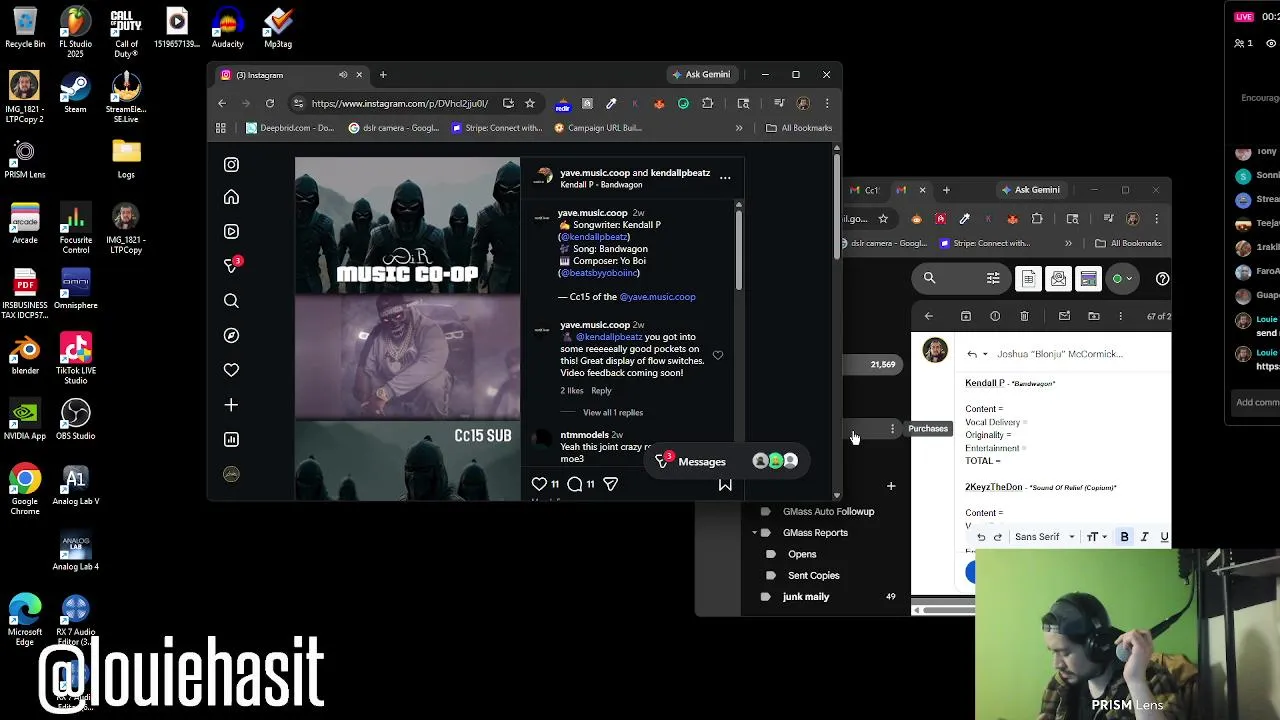
Task: Go back to Gmail inbox arrow
Action: point(928,316)
